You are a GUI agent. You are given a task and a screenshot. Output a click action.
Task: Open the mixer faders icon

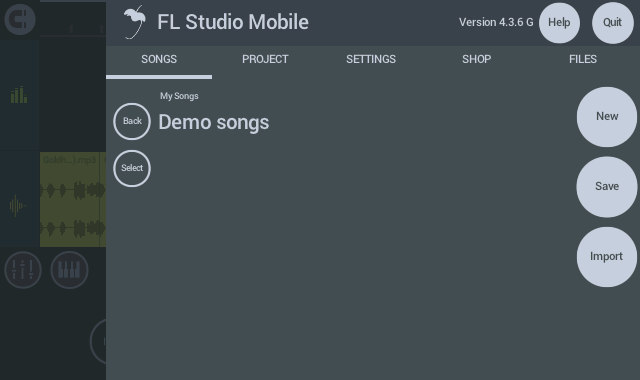(23, 270)
